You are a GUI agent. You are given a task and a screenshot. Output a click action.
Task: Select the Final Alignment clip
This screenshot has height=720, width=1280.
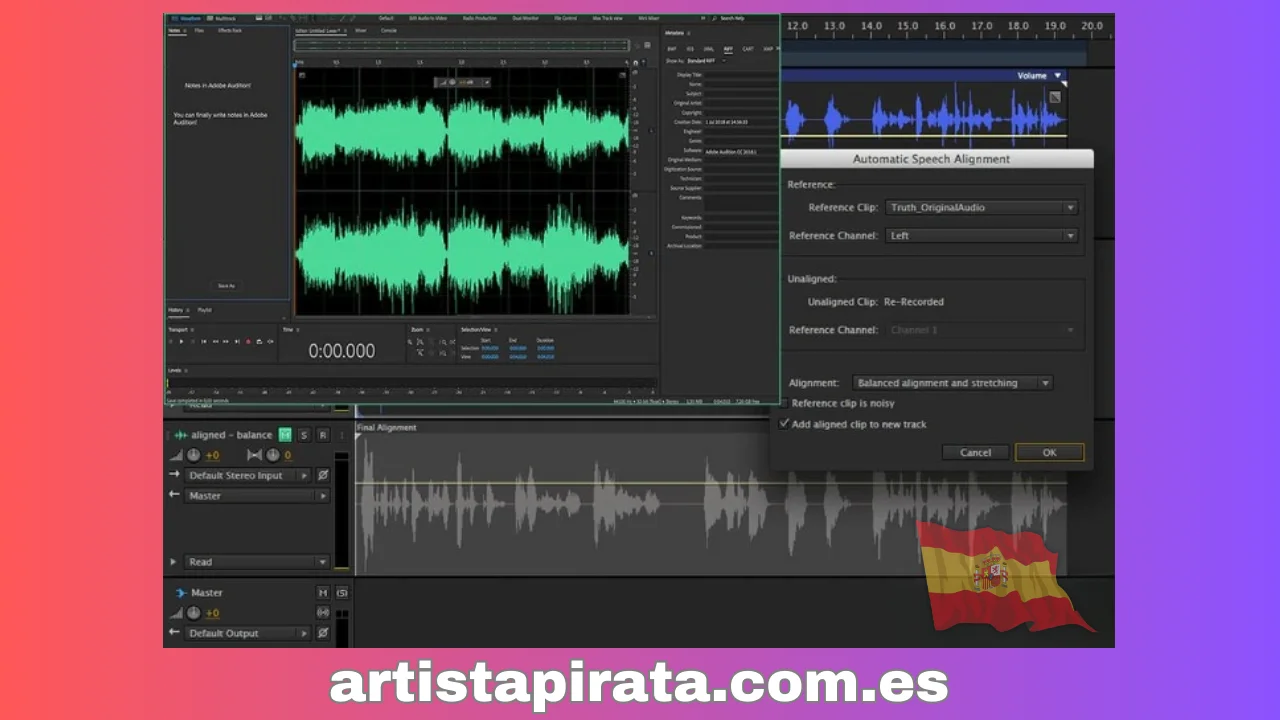pyautogui.click(x=710, y=500)
